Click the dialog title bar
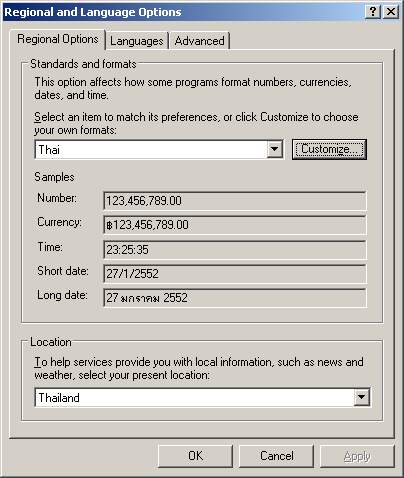The image size is (404, 478). point(183,12)
